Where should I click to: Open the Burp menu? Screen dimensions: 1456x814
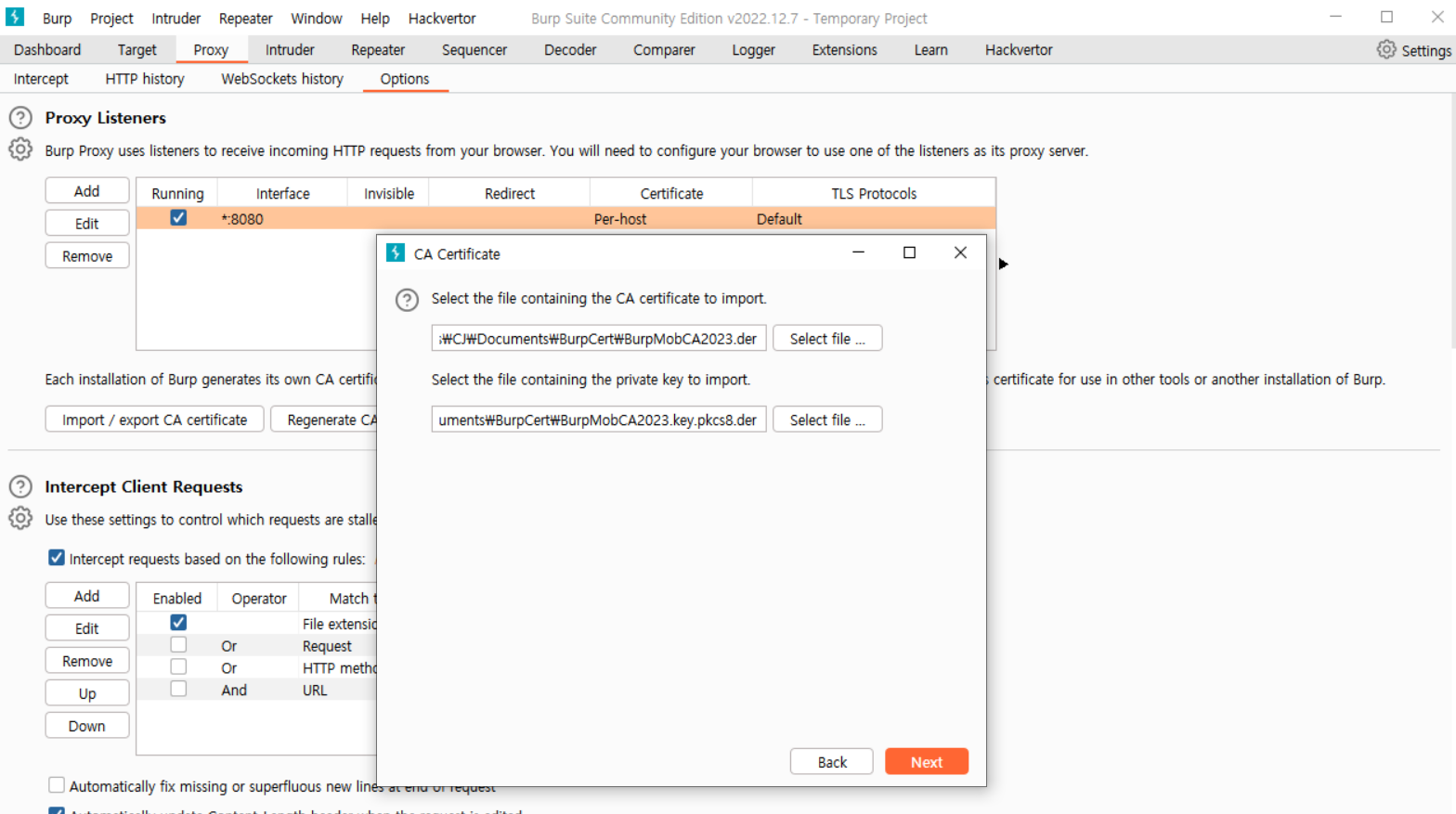pyautogui.click(x=57, y=19)
